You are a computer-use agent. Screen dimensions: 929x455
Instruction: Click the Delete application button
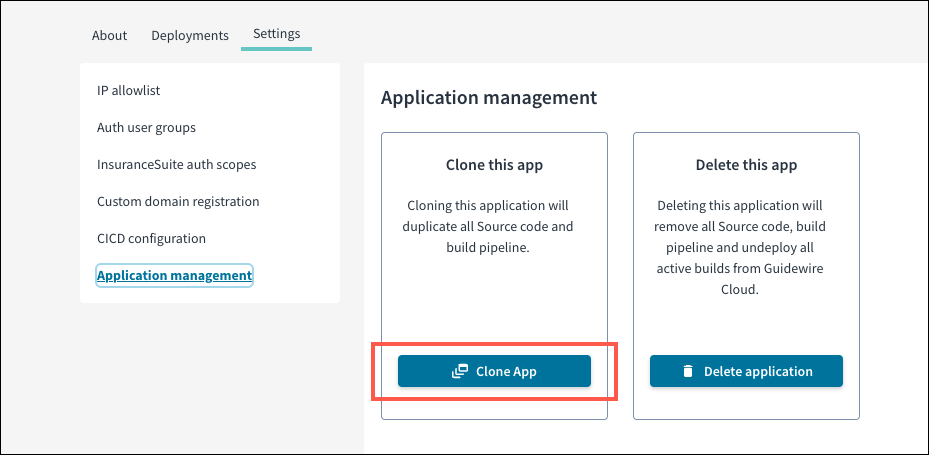coord(747,371)
